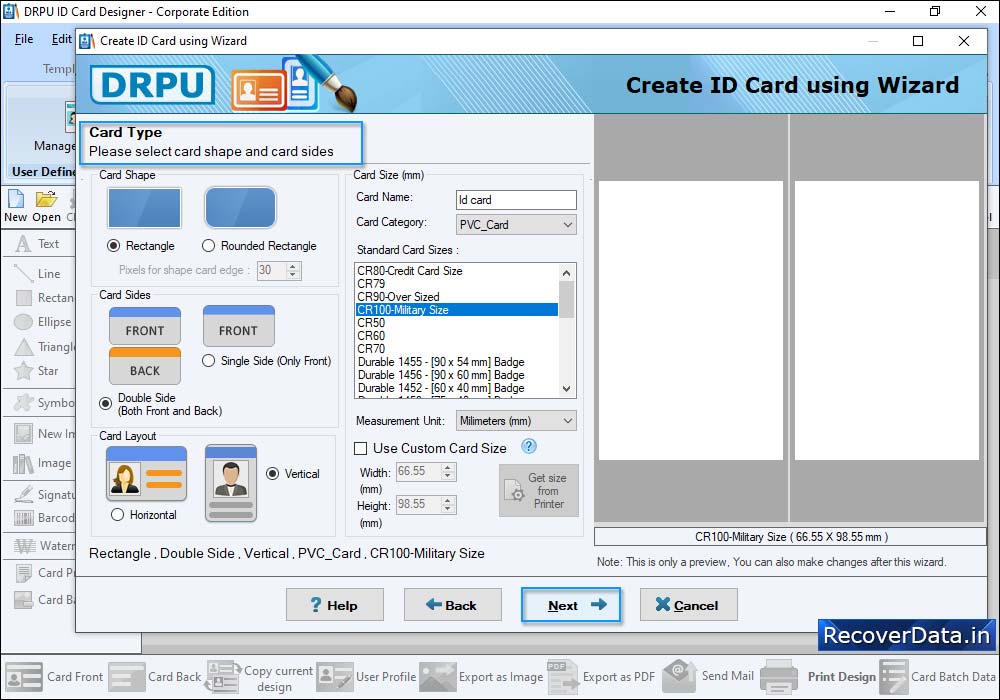Click the Cancel button
1000x700 pixels.
[x=689, y=604]
